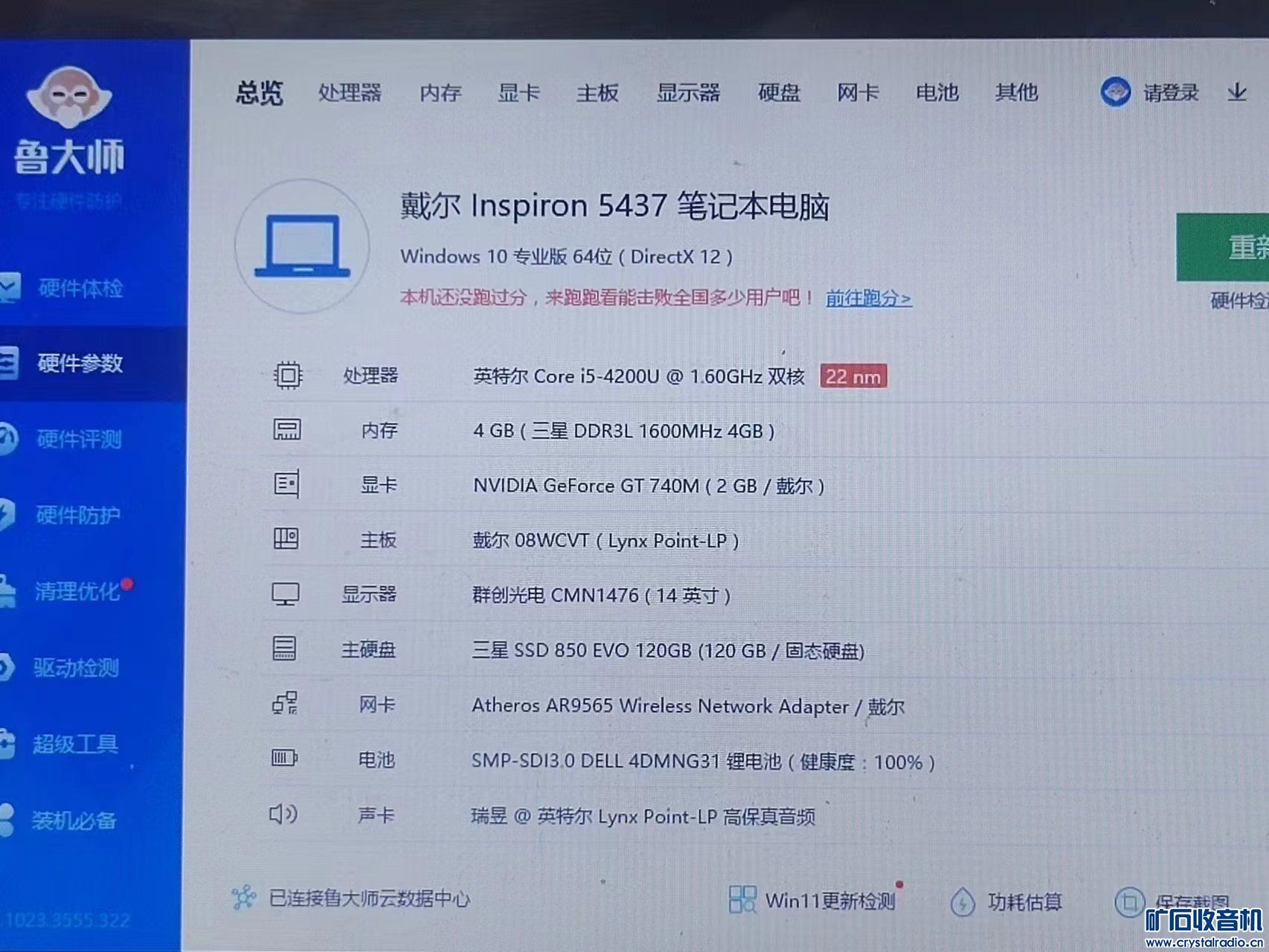This screenshot has height=952, width=1269.
Task: Select 群创光电 CMN1476 display text
Action: (x=601, y=595)
